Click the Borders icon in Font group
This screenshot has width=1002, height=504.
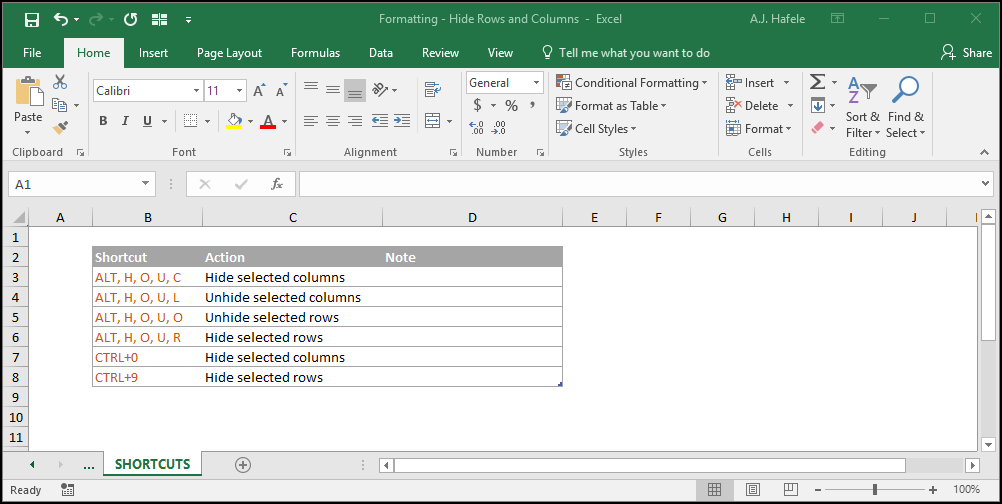coord(190,121)
